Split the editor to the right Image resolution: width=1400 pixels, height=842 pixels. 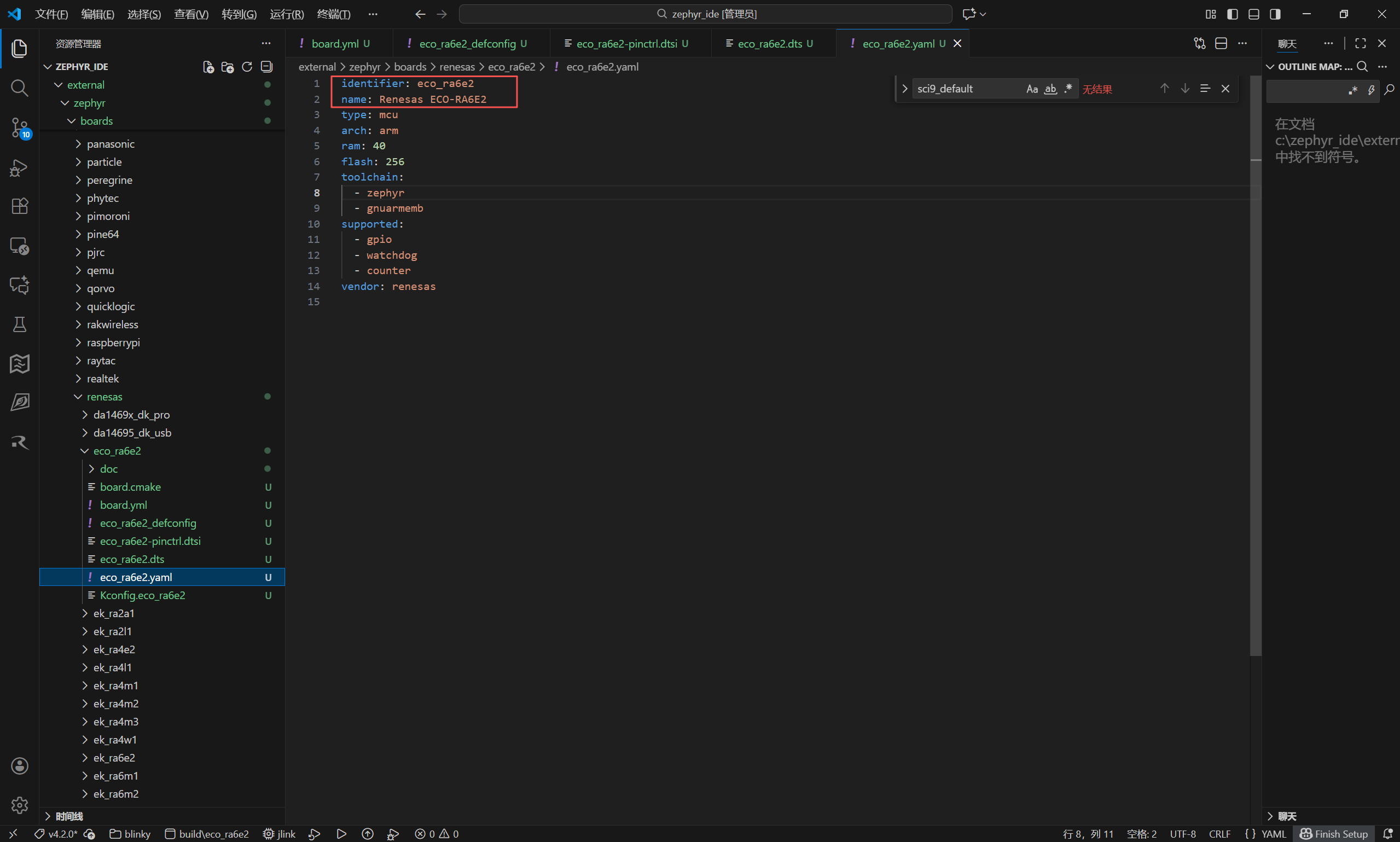(1221, 44)
